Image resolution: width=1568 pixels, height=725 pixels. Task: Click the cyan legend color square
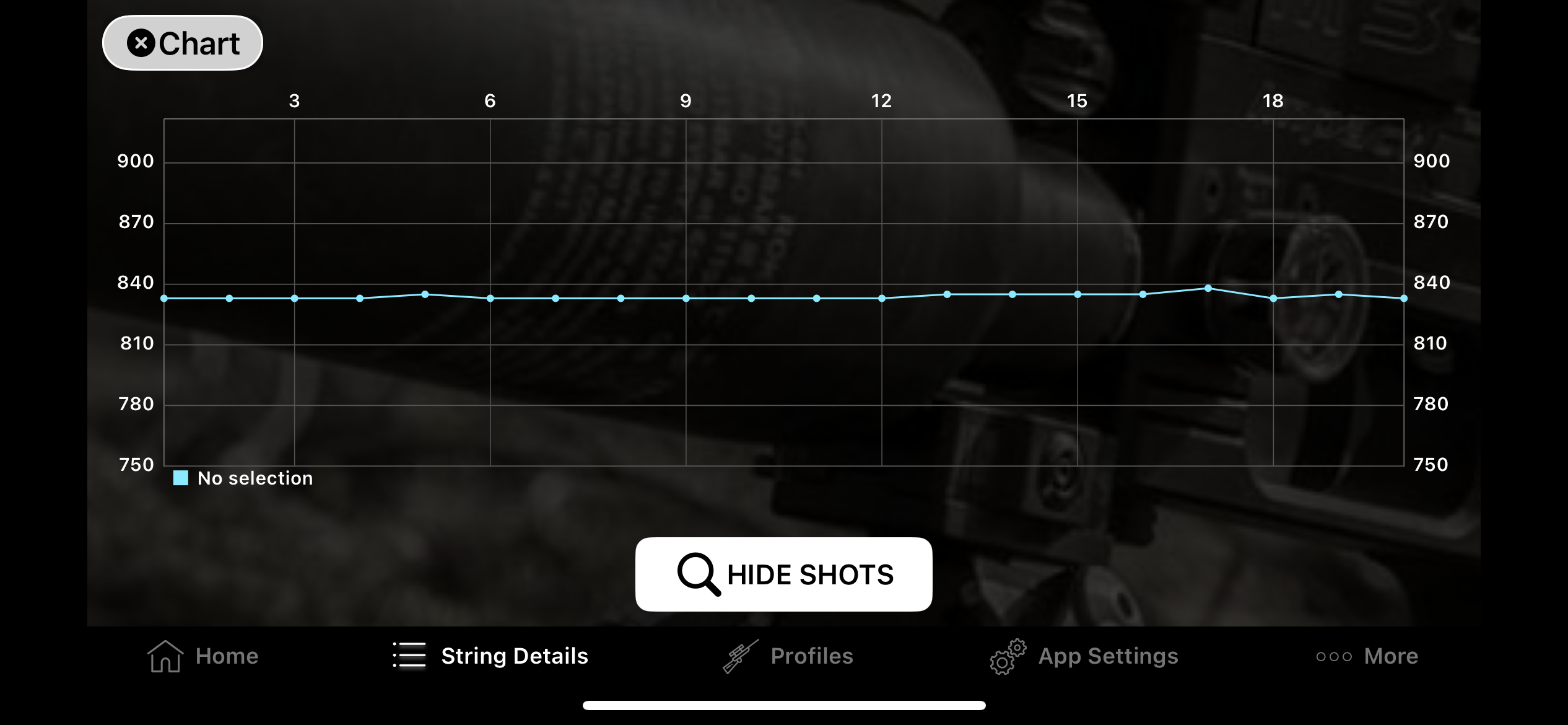tap(181, 478)
